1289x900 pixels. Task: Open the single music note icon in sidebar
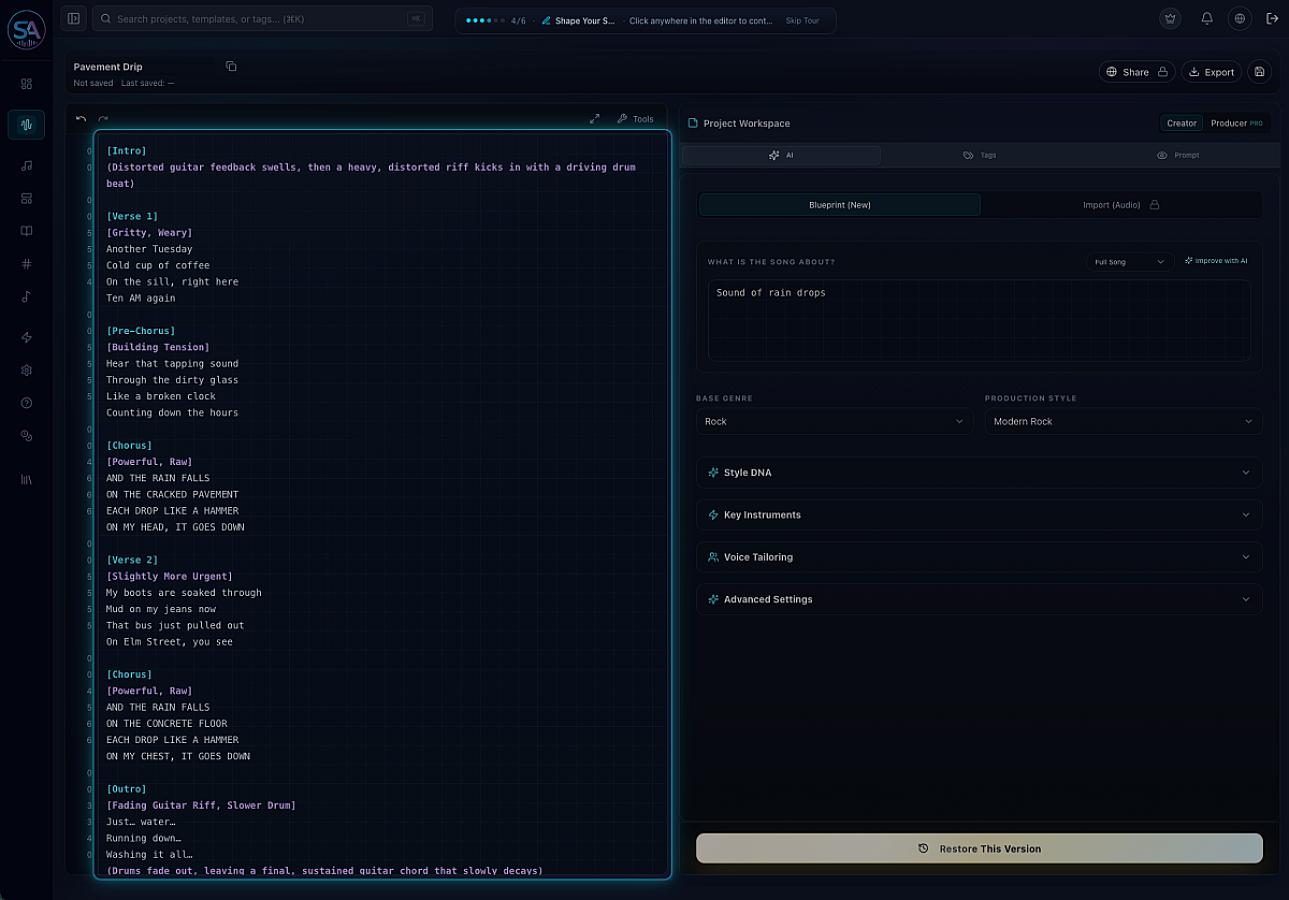[x=26, y=296]
